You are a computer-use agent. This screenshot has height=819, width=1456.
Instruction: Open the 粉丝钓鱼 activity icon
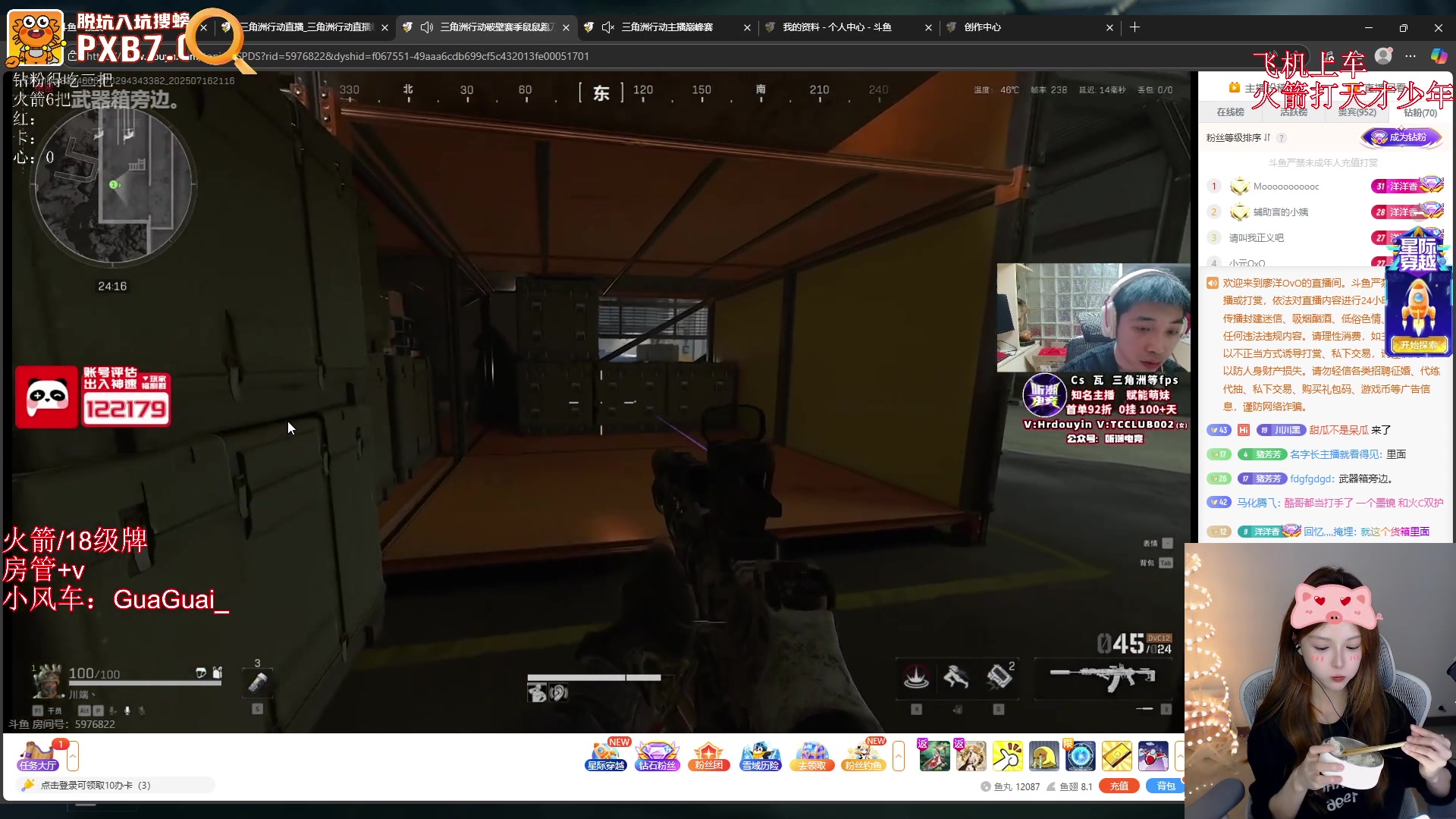863,756
